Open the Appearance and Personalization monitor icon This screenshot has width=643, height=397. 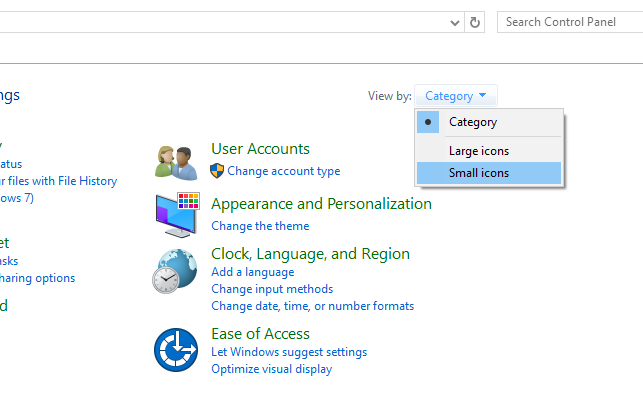[x=178, y=214]
